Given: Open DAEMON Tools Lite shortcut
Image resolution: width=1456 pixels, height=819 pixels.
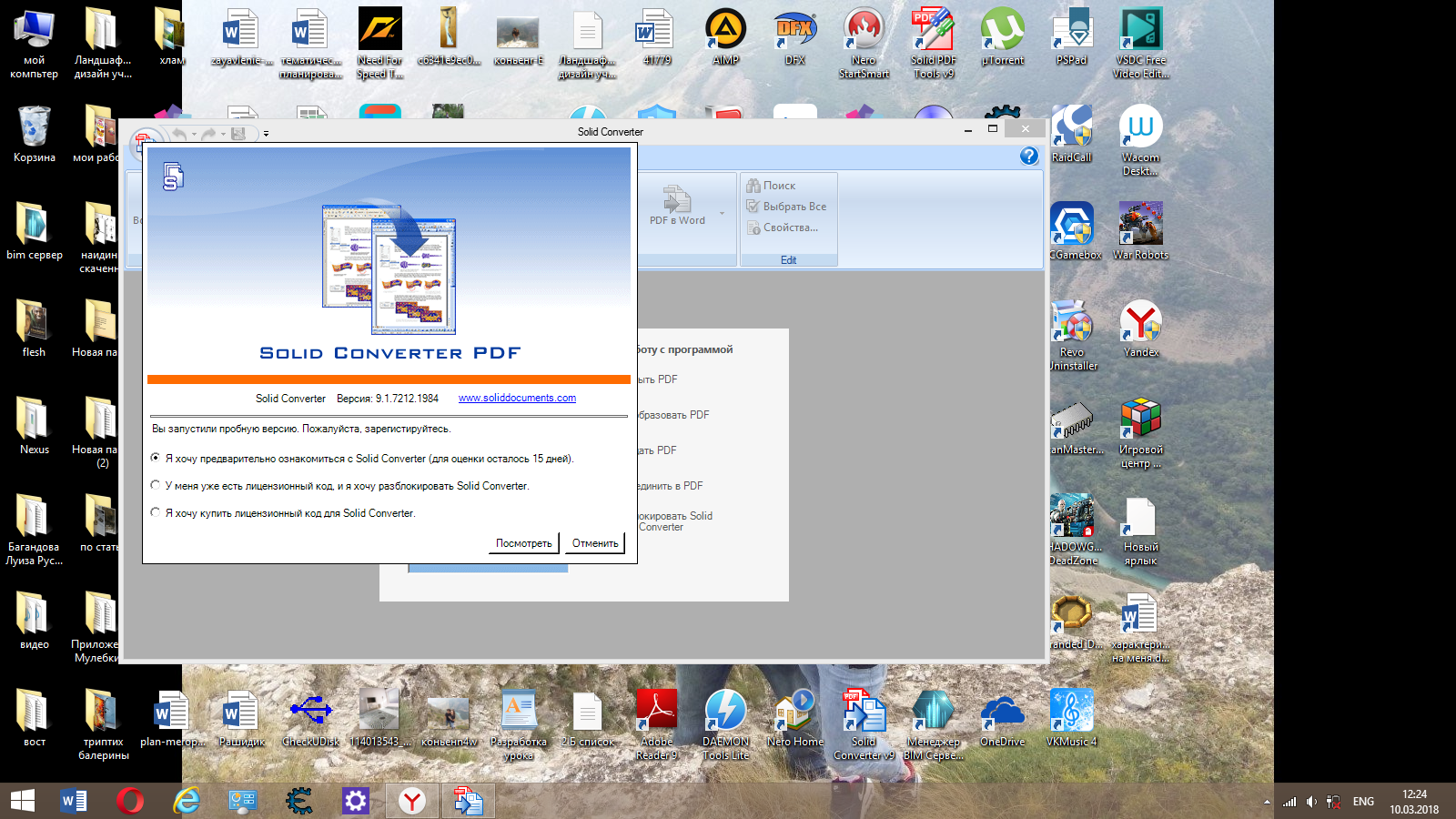Looking at the screenshot, I should tap(725, 724).
